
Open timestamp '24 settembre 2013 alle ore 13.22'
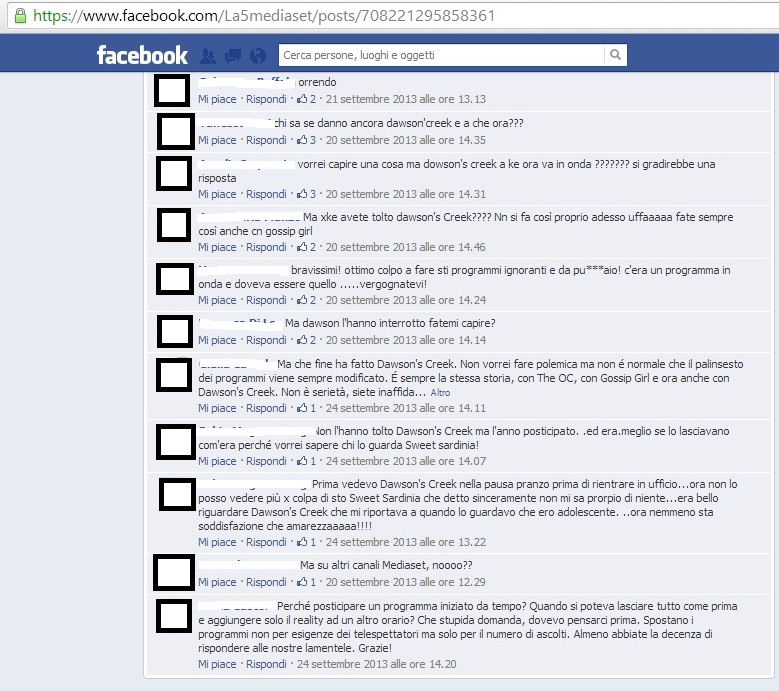pyautogui.click(x=405, y=542)
